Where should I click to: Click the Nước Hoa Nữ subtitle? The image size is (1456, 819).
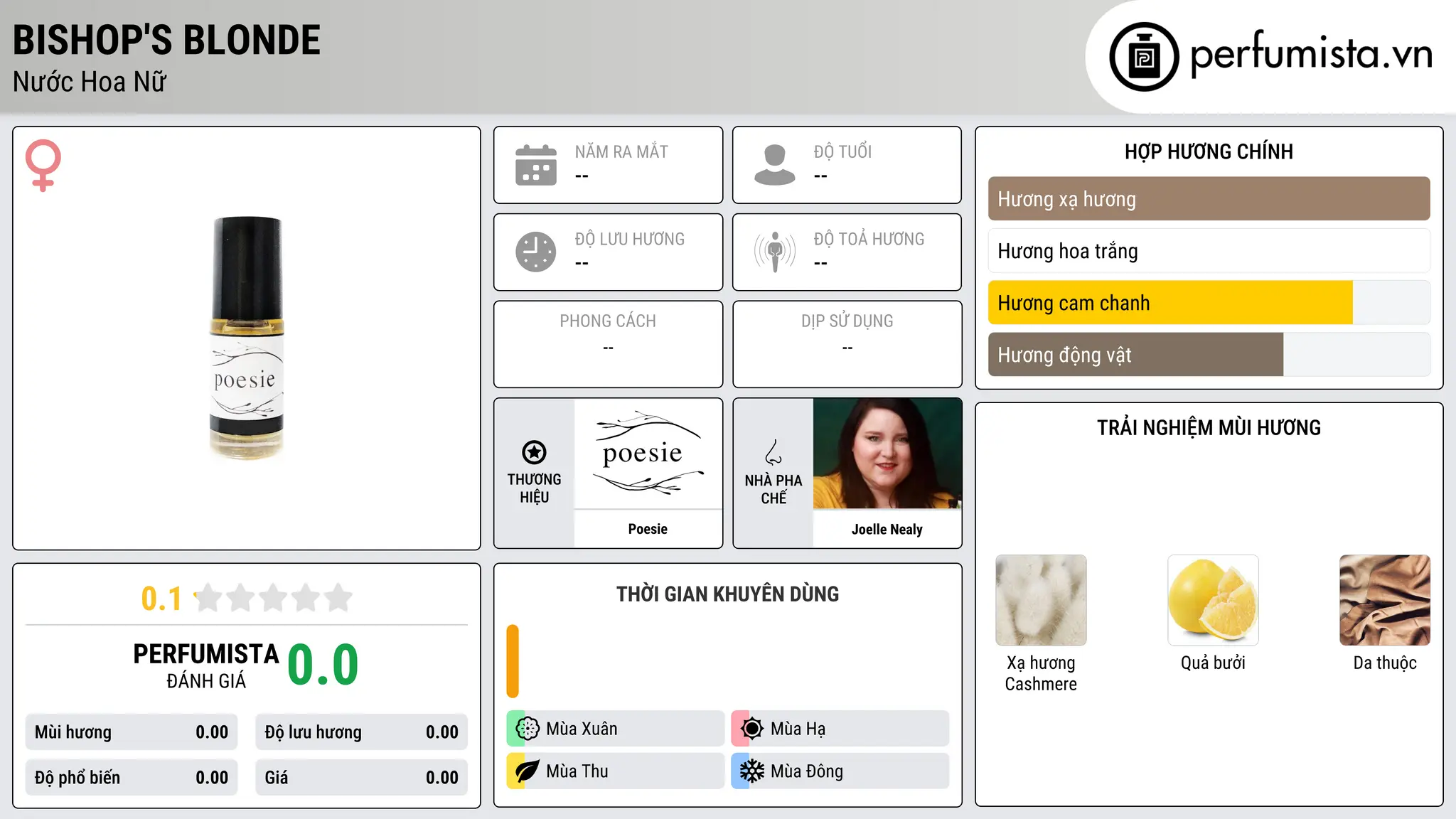tap(90, 82)
